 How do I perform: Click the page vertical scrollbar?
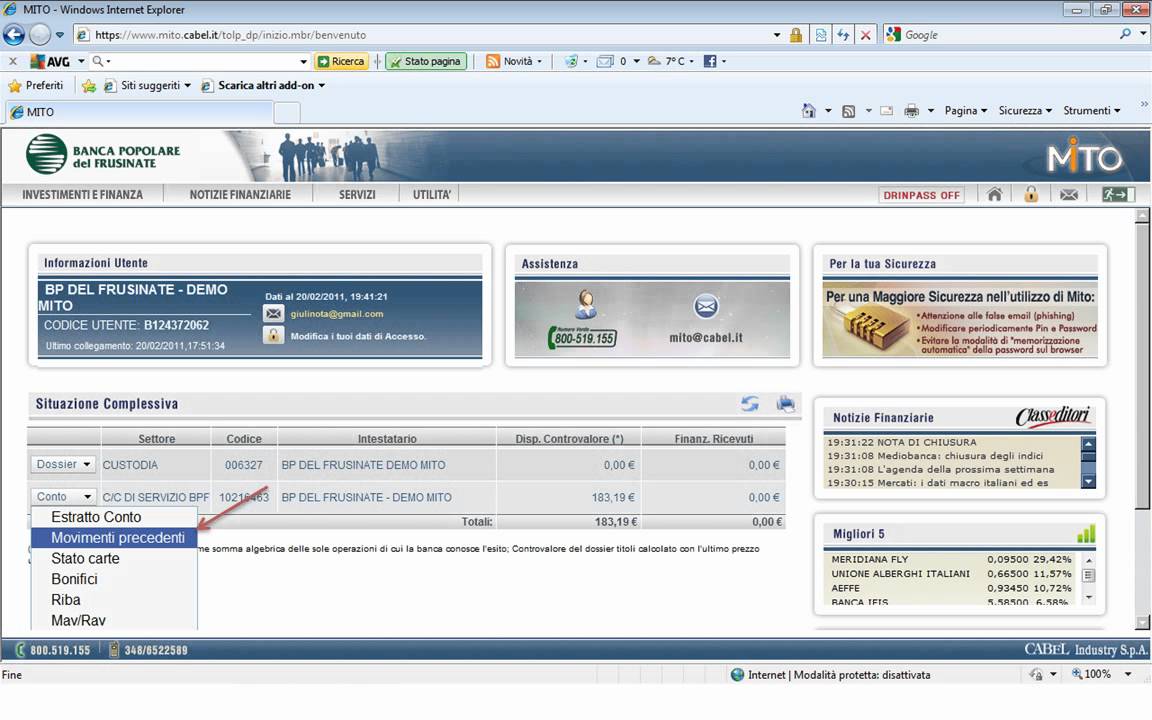pos(1142,419)
